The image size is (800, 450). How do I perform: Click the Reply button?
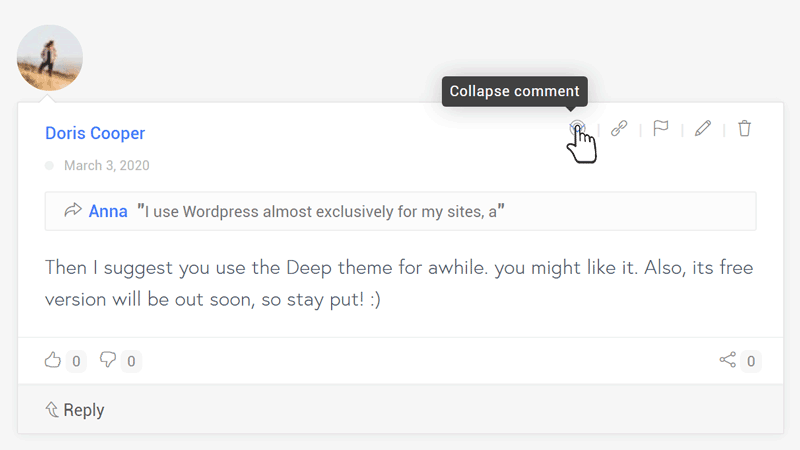coord(74,410)
